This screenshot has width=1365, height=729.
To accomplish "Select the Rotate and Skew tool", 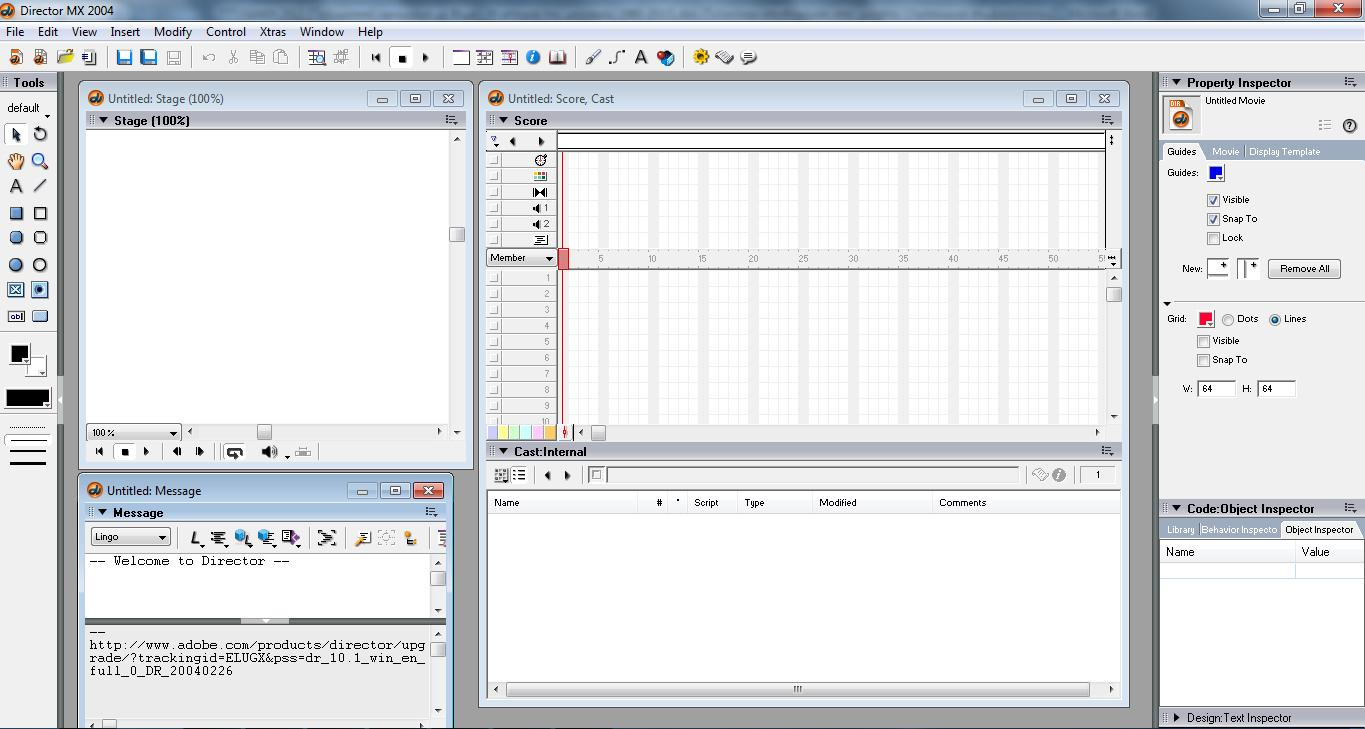I will pos(40,134).
